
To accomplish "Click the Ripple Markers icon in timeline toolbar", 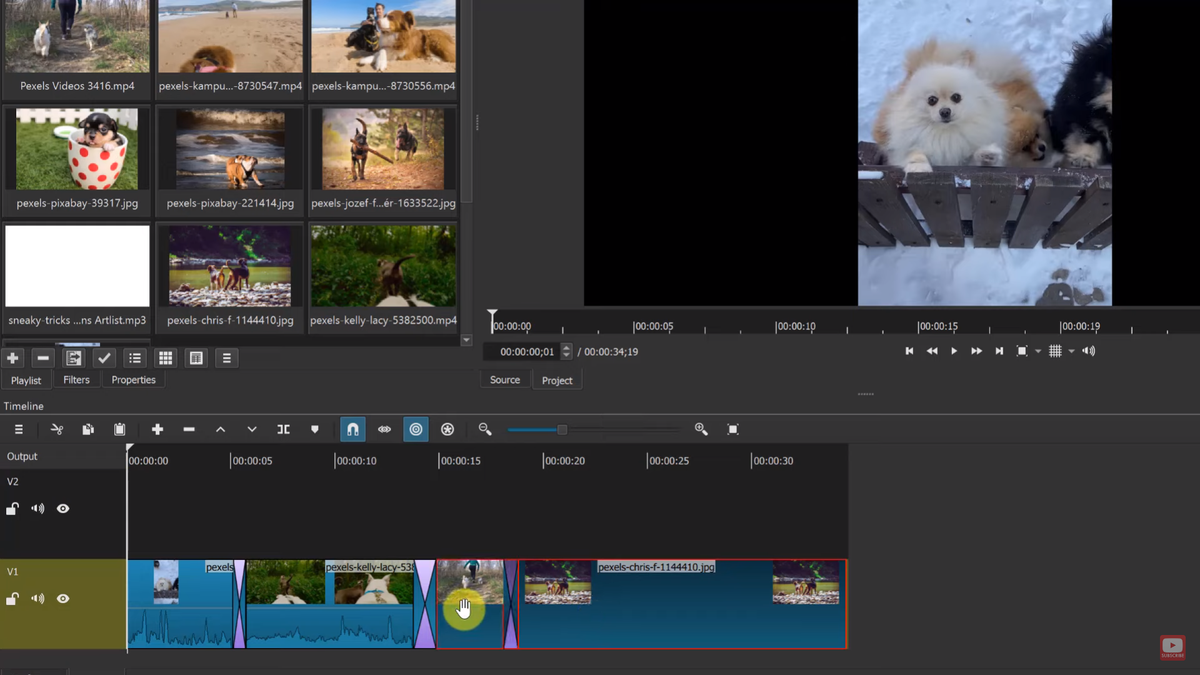I will 447,429.
